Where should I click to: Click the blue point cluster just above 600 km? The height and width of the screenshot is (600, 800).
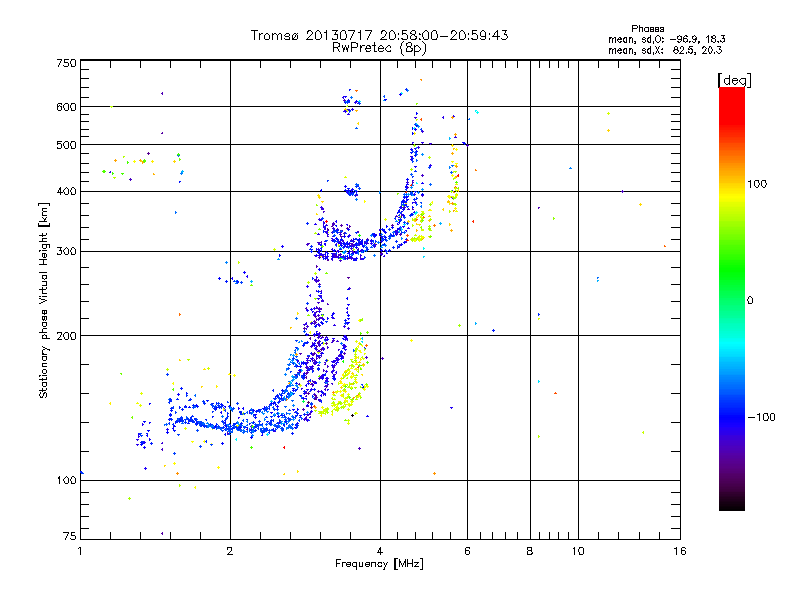[351, 101]
